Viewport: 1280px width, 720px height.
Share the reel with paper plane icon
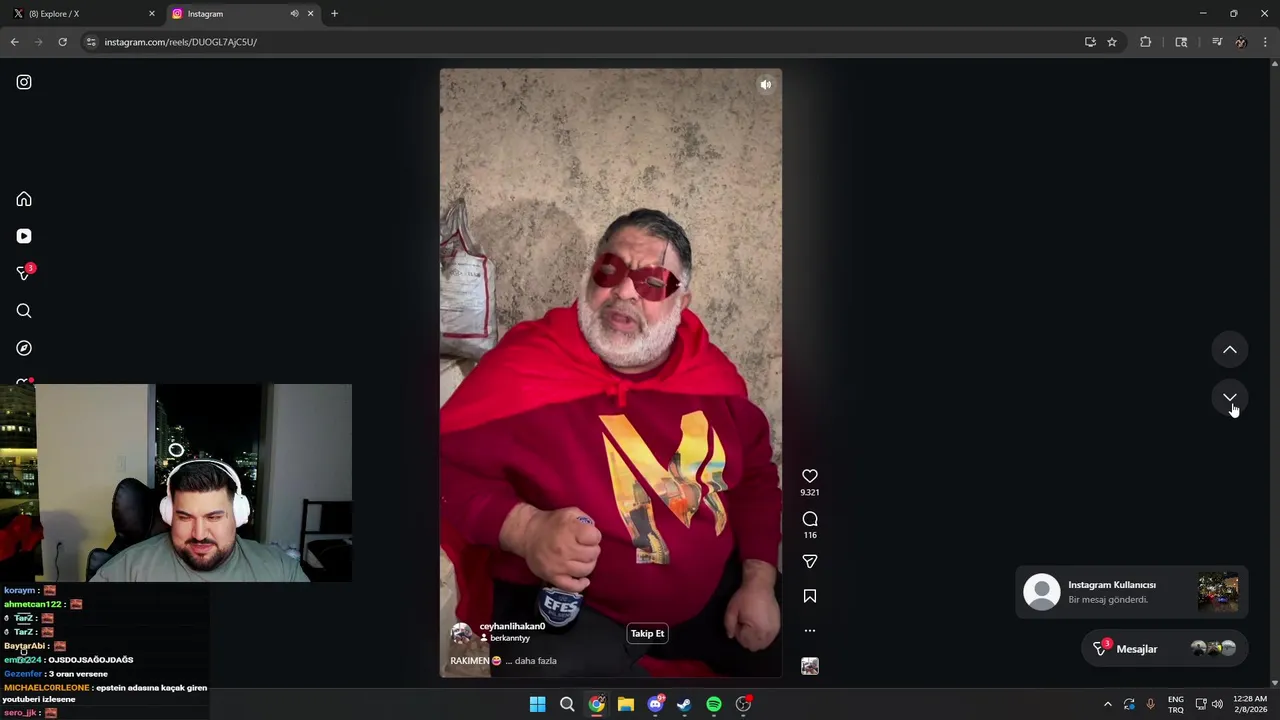coord(810,562)
